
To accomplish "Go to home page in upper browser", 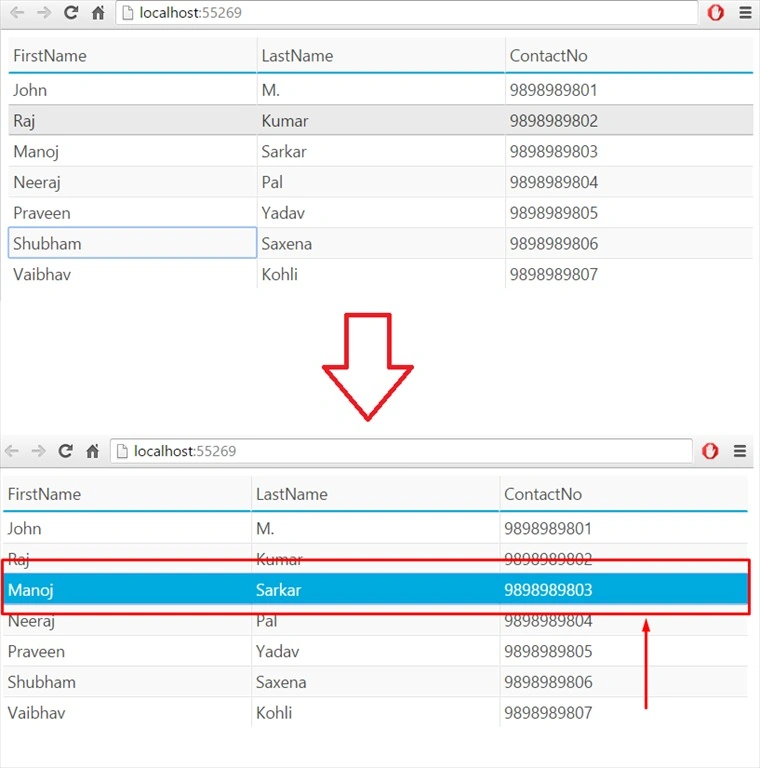I will click(98, 13).
